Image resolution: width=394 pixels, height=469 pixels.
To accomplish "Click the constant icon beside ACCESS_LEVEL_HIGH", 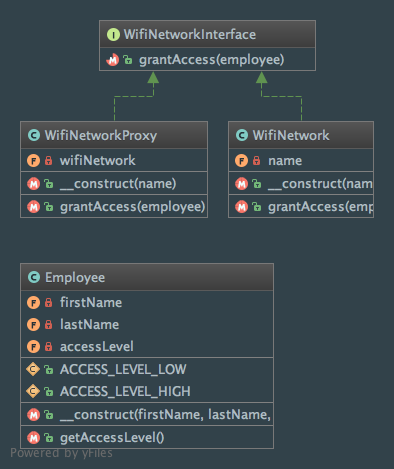I will (33, 391).
